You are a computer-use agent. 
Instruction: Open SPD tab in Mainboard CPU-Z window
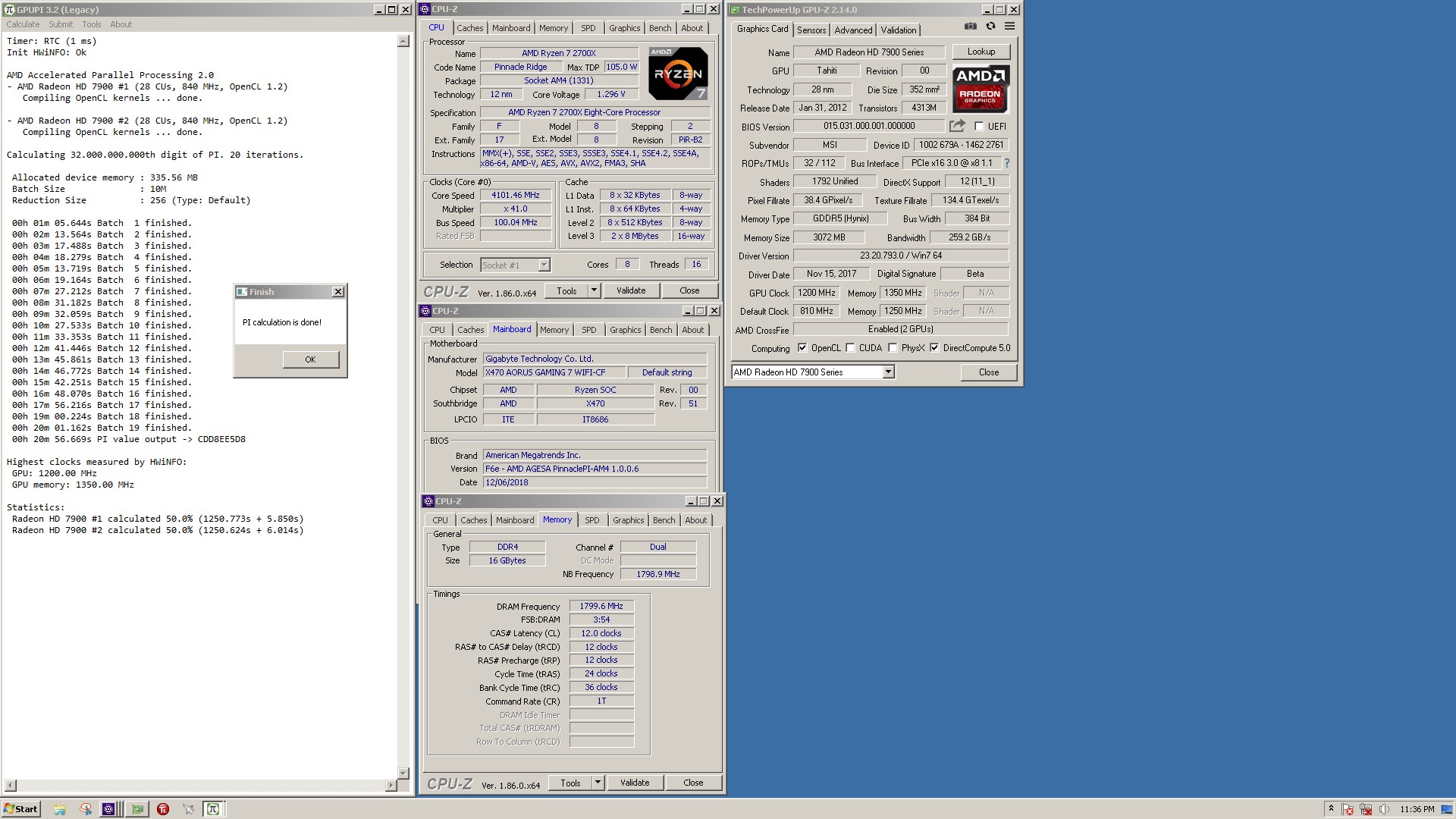point(589,330)
